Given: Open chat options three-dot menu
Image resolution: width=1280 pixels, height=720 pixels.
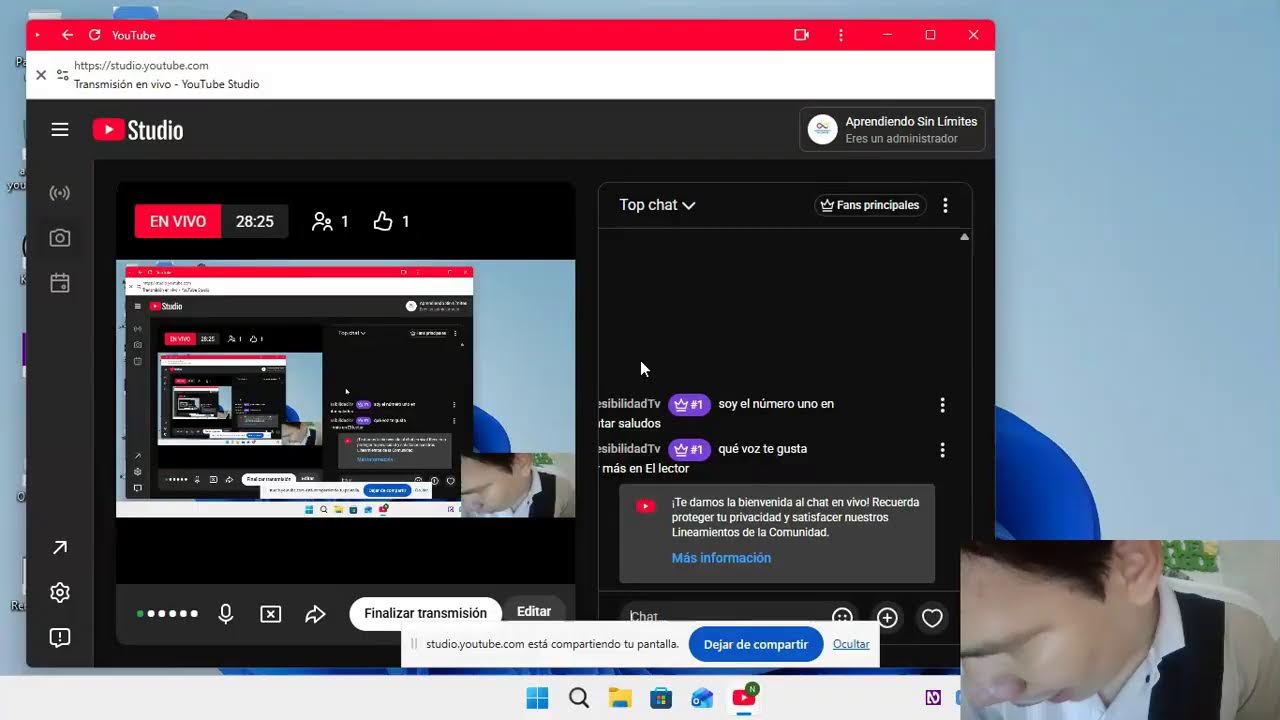Looking at the screenshot, I should pyautogui.click(x=945, y=205).
